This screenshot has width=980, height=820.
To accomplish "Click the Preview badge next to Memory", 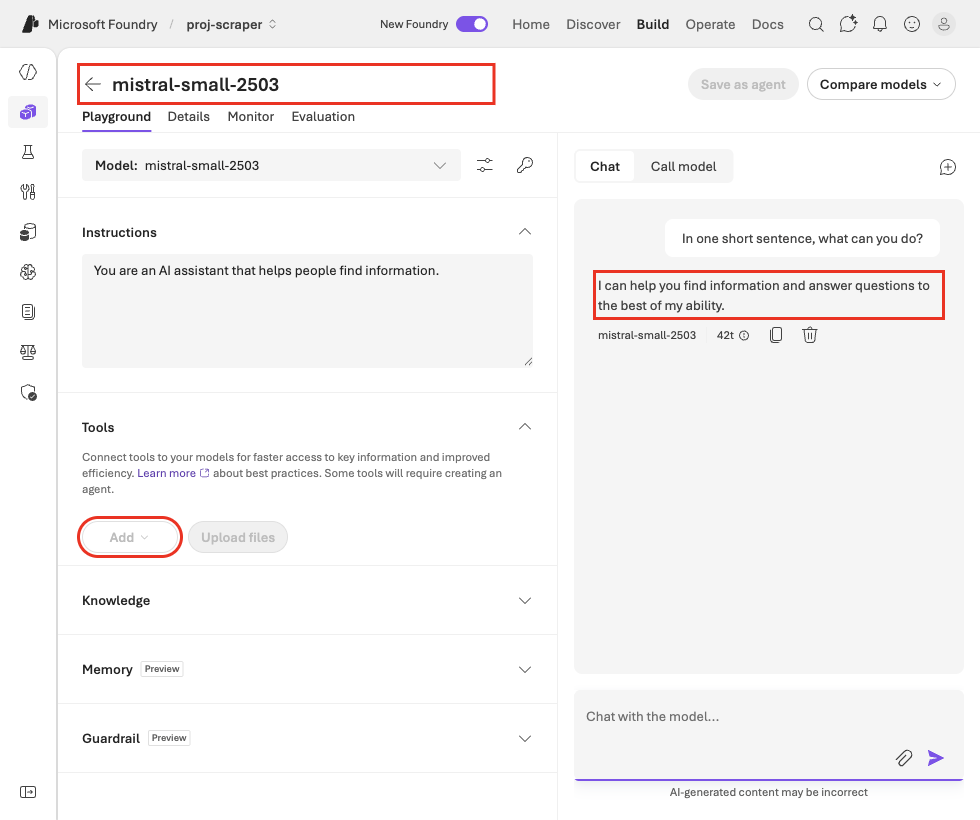I will click(162, 669).
